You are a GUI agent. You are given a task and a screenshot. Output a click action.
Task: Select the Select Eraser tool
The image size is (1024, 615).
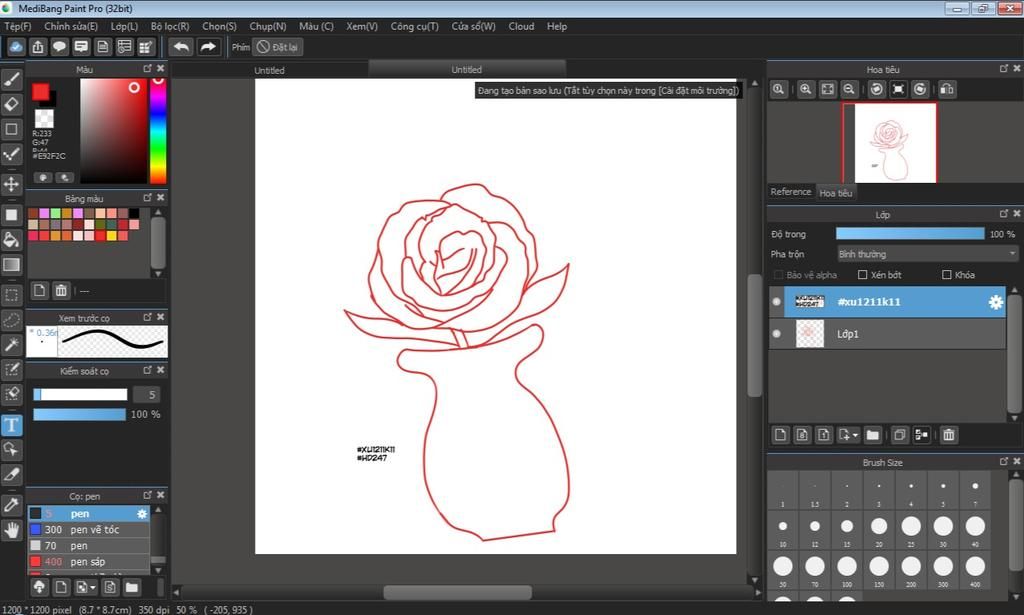click(x=12, y=394)
